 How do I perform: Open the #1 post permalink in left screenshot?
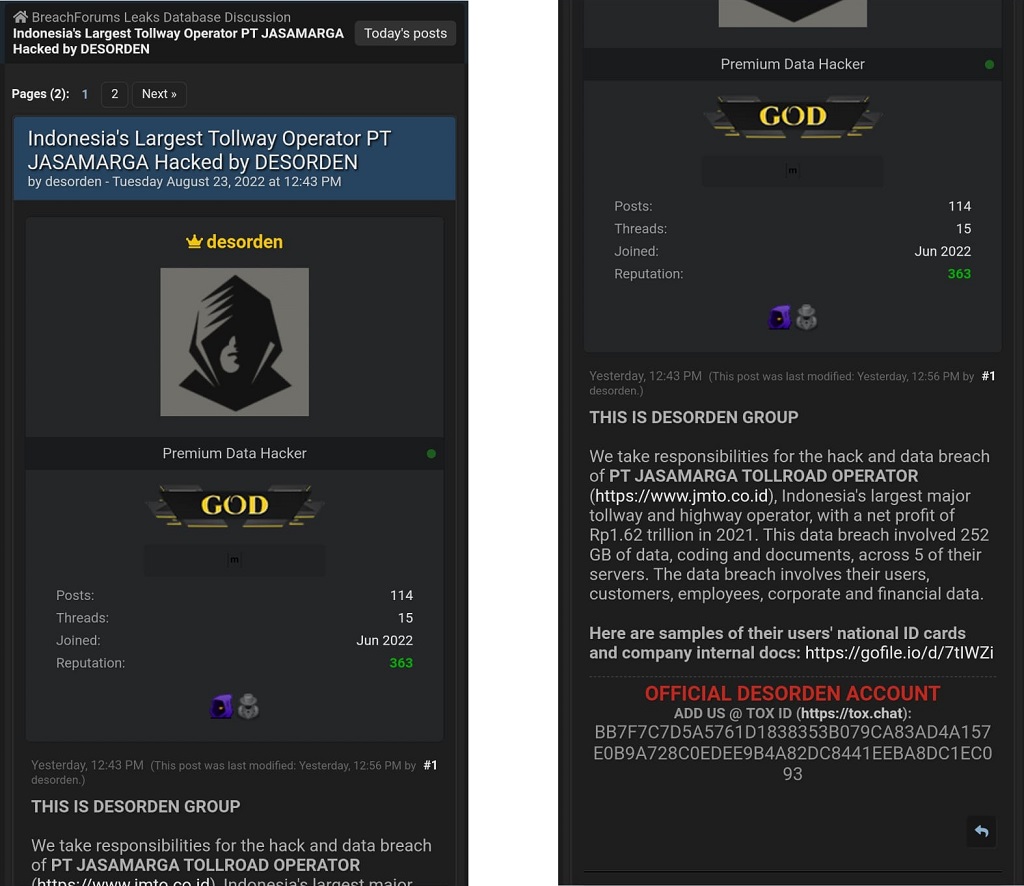[430, 765]
